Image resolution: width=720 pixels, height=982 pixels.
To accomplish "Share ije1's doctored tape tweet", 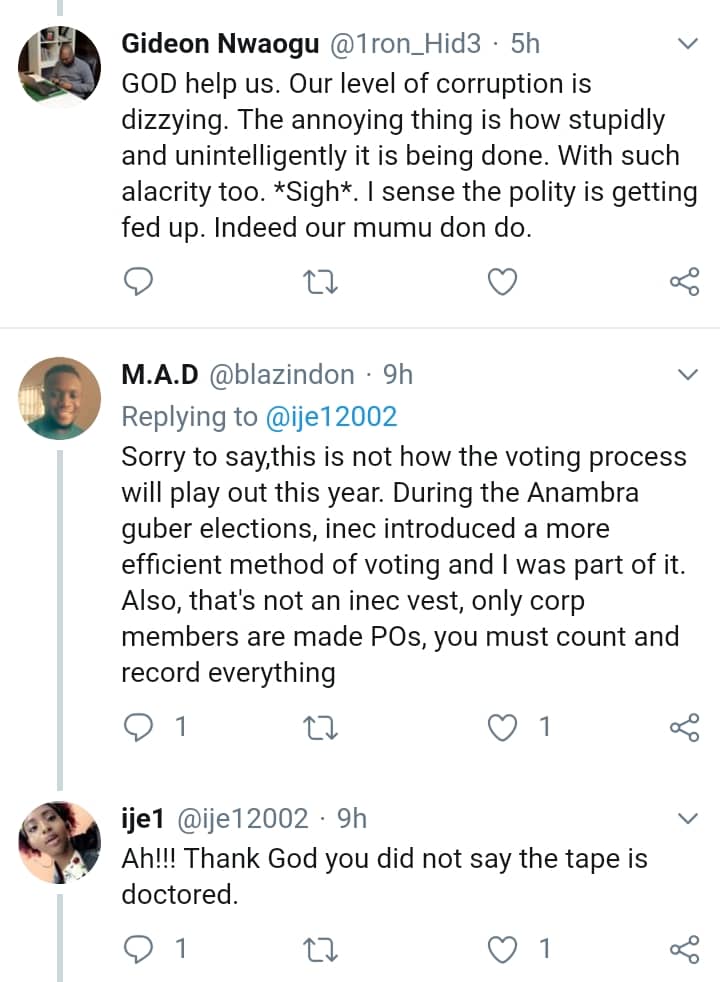I will coord(684,948).
